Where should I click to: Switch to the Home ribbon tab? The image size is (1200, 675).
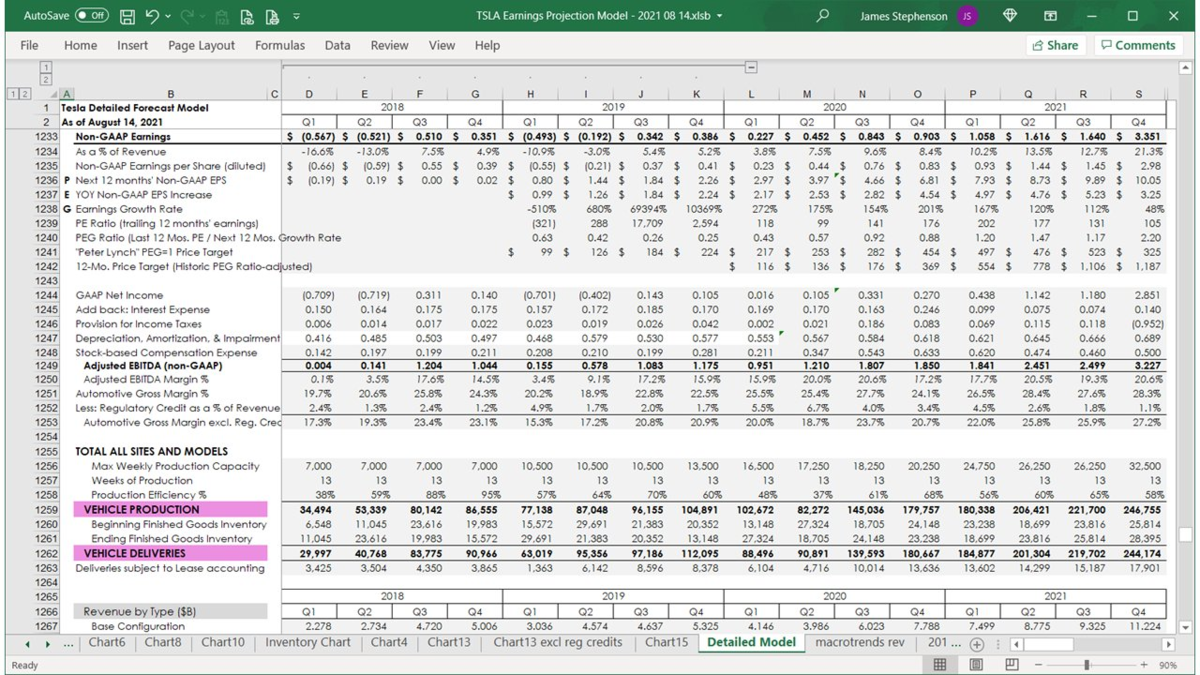[80, 45]
